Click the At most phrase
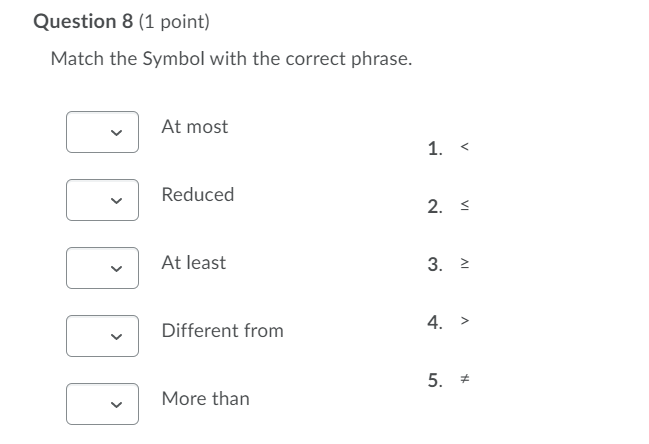This screenshot has width=649, height=444. click(x=194, y=127)
